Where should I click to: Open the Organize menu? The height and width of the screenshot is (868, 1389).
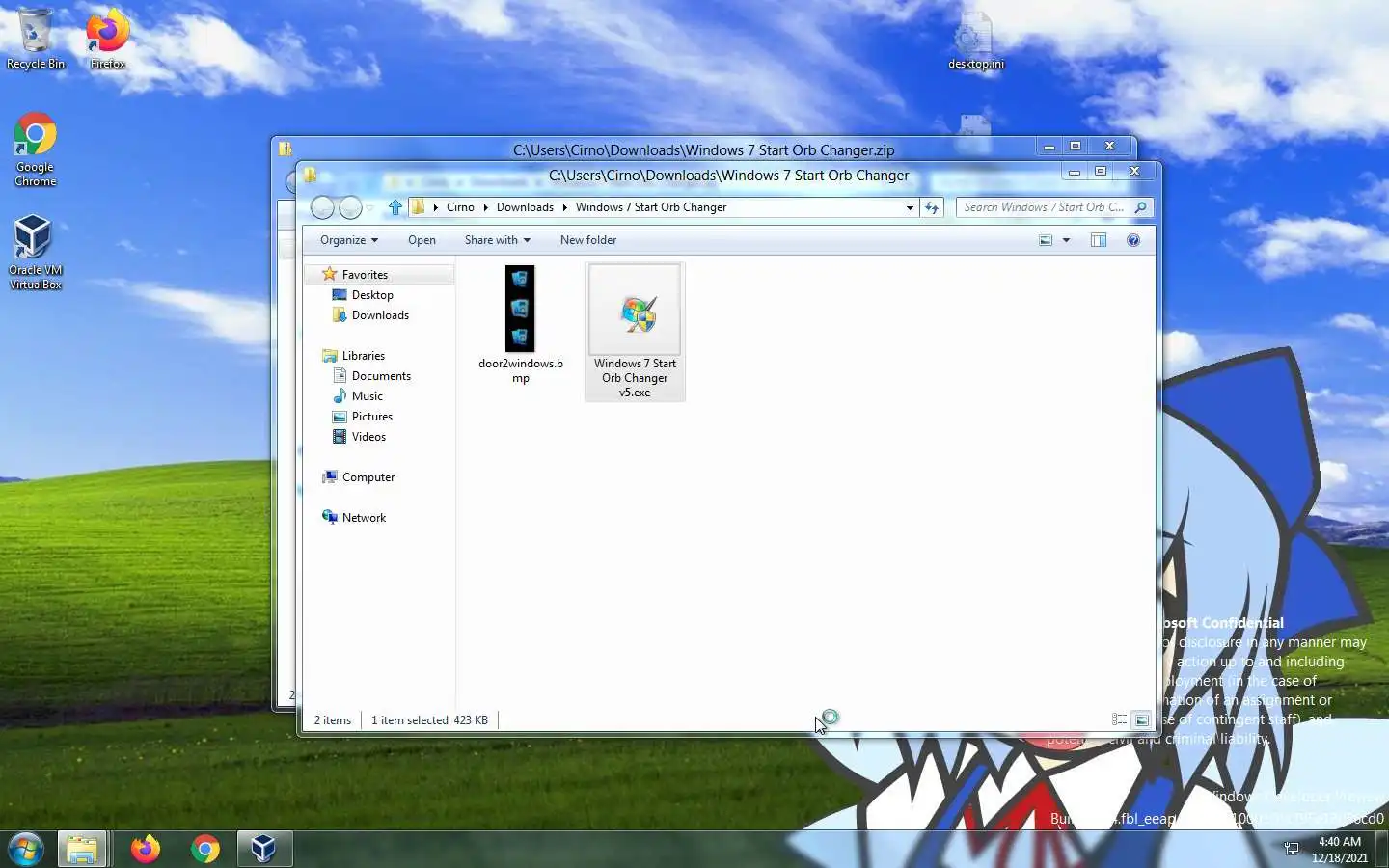coord(349,240)
